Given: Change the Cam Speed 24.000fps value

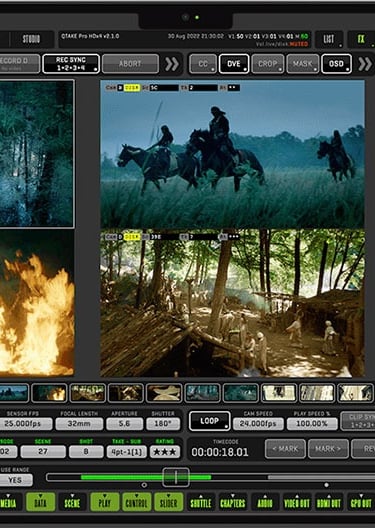Looking at the screenshot, I should coord(258,424).
